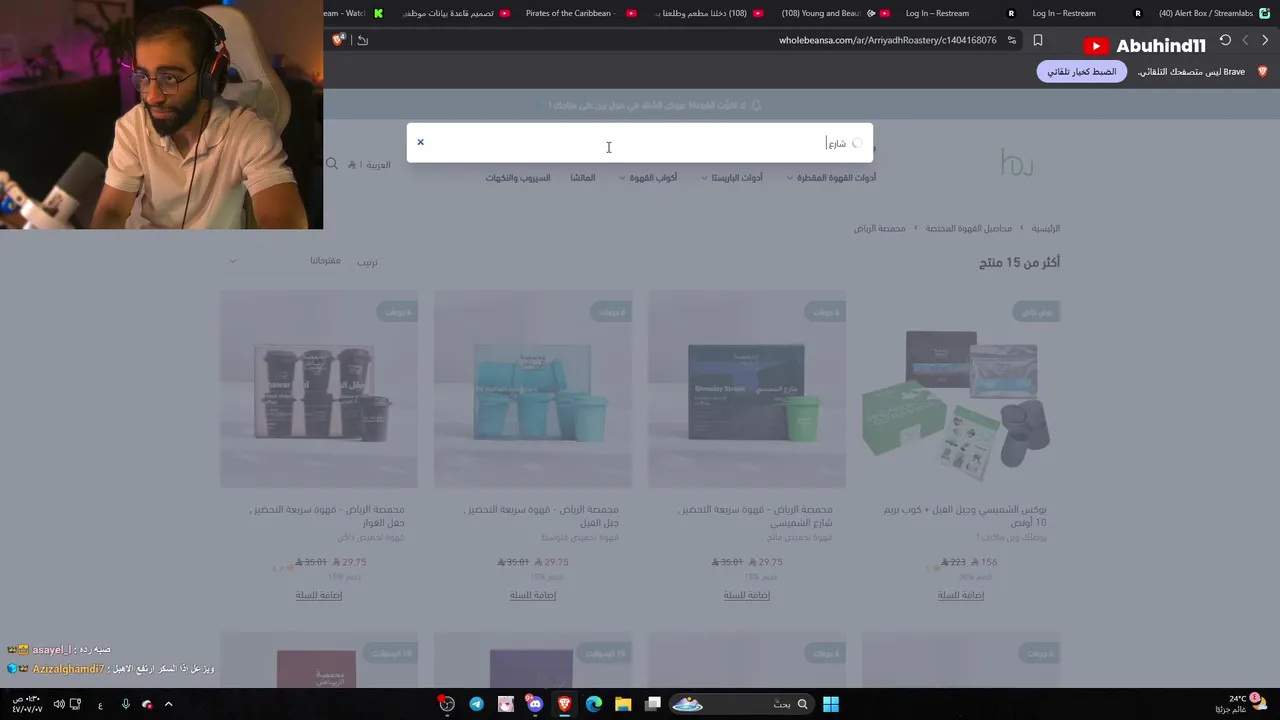The width and height of the screenshot is (1280, 720).
Task: Click into the search field containing شارع
Action: point(640,143)
